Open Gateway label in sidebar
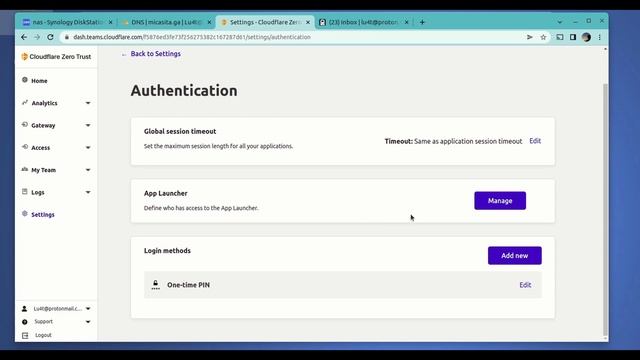The height and width of the screenshot is (360, 640). (43, 126)
